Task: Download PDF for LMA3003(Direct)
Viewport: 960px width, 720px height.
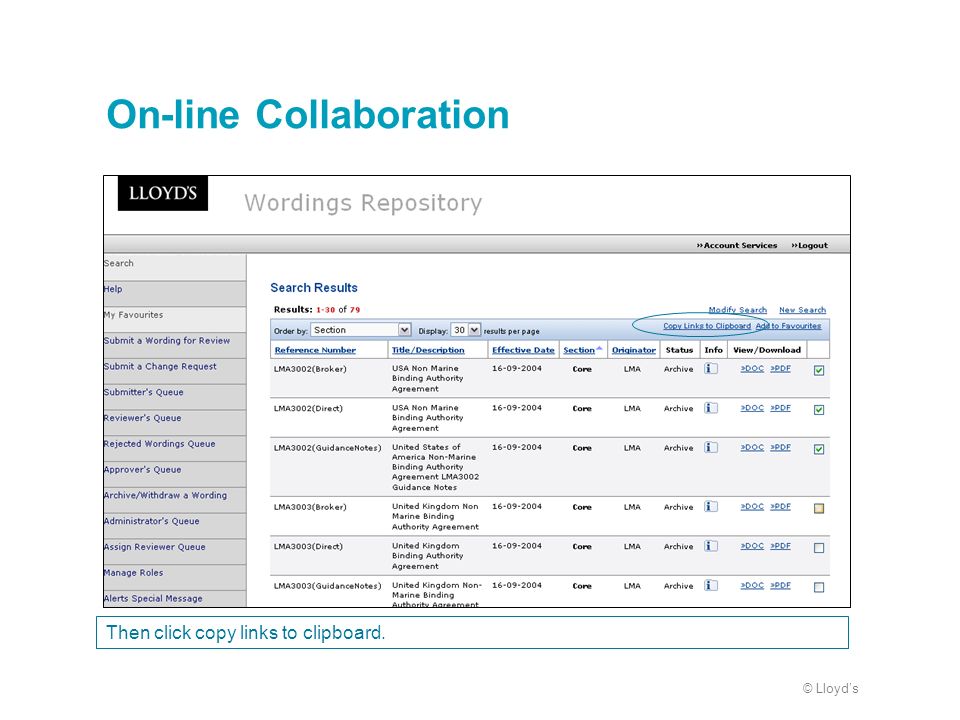Action: (781, 546)
